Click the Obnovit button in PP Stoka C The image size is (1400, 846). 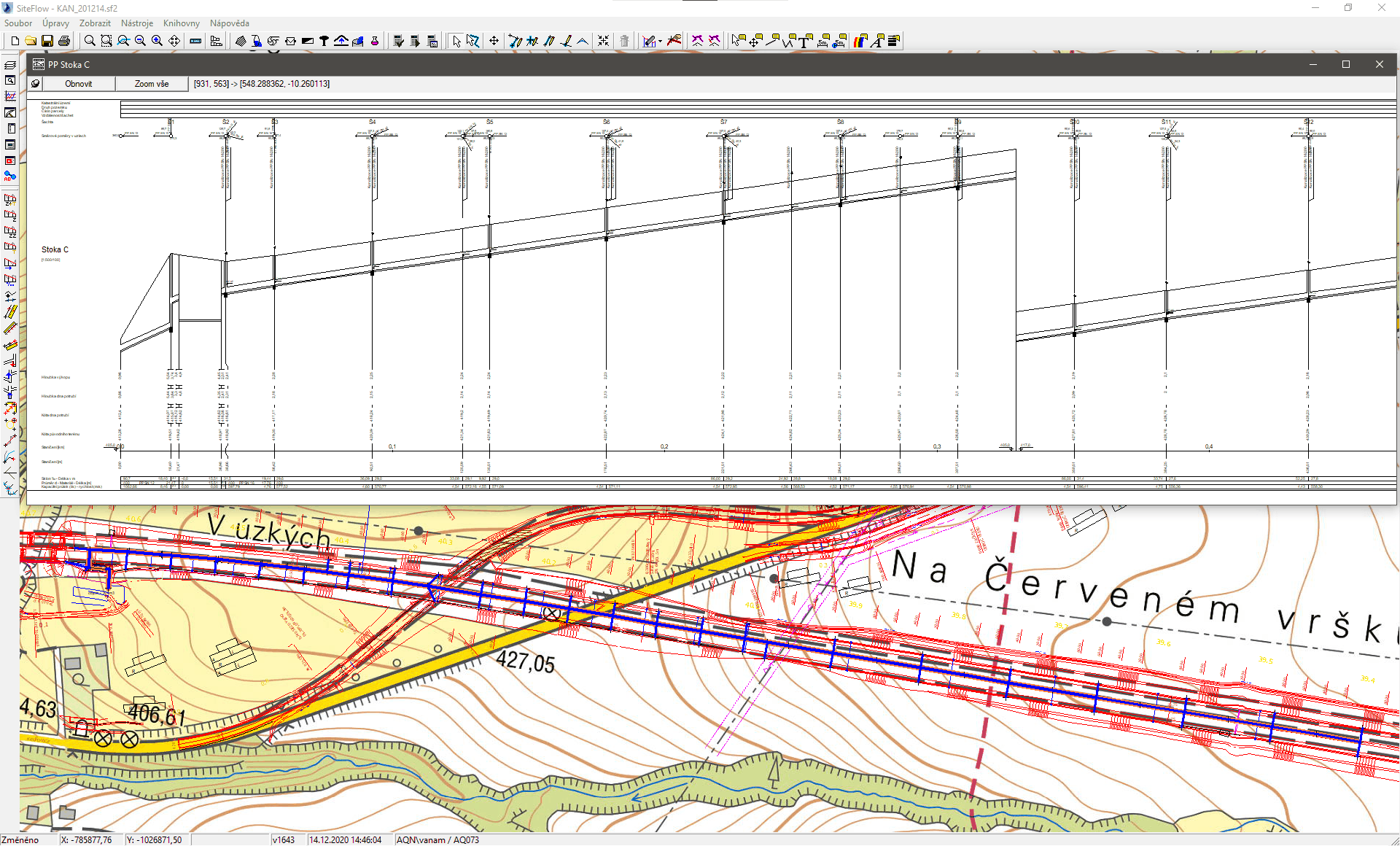(79, 84)
